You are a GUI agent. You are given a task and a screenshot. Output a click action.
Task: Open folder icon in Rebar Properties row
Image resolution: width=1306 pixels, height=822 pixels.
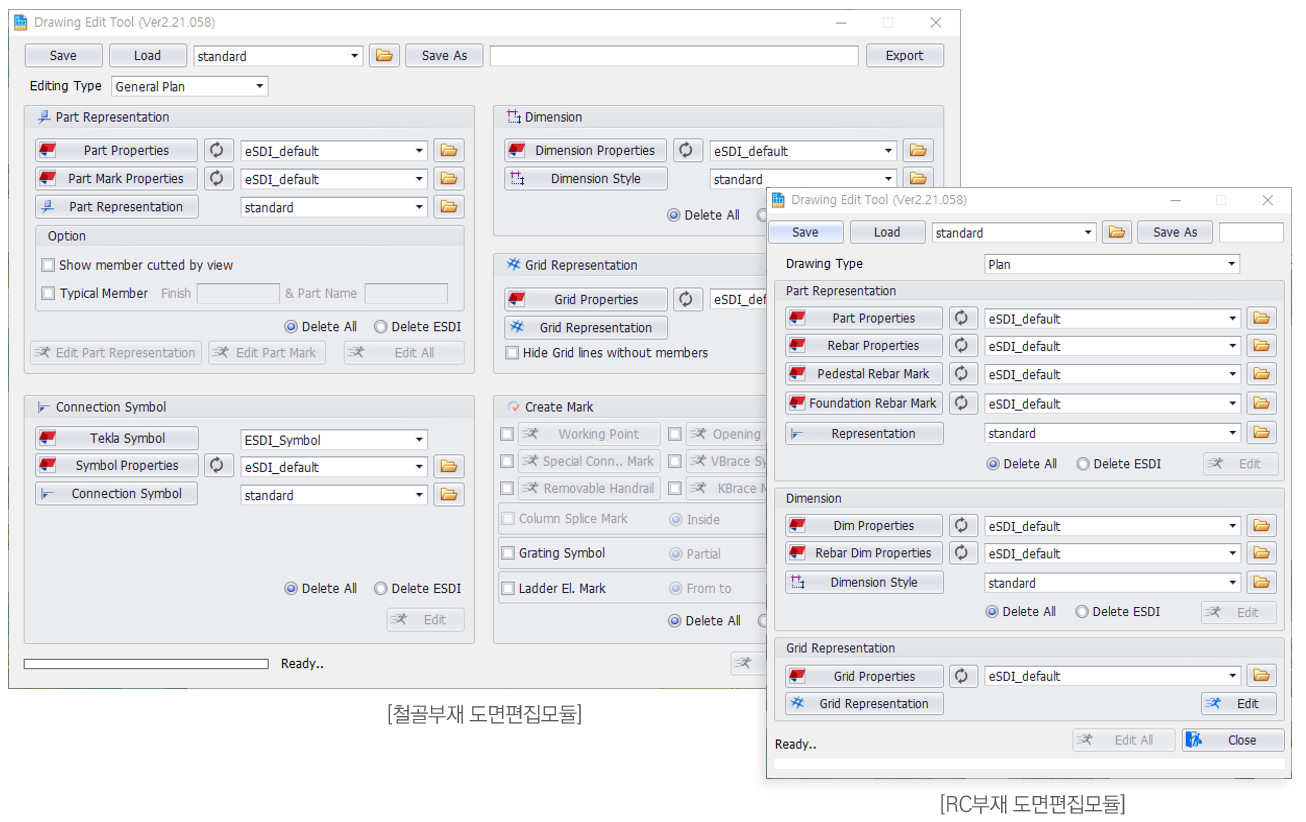tap(1261, 346)
